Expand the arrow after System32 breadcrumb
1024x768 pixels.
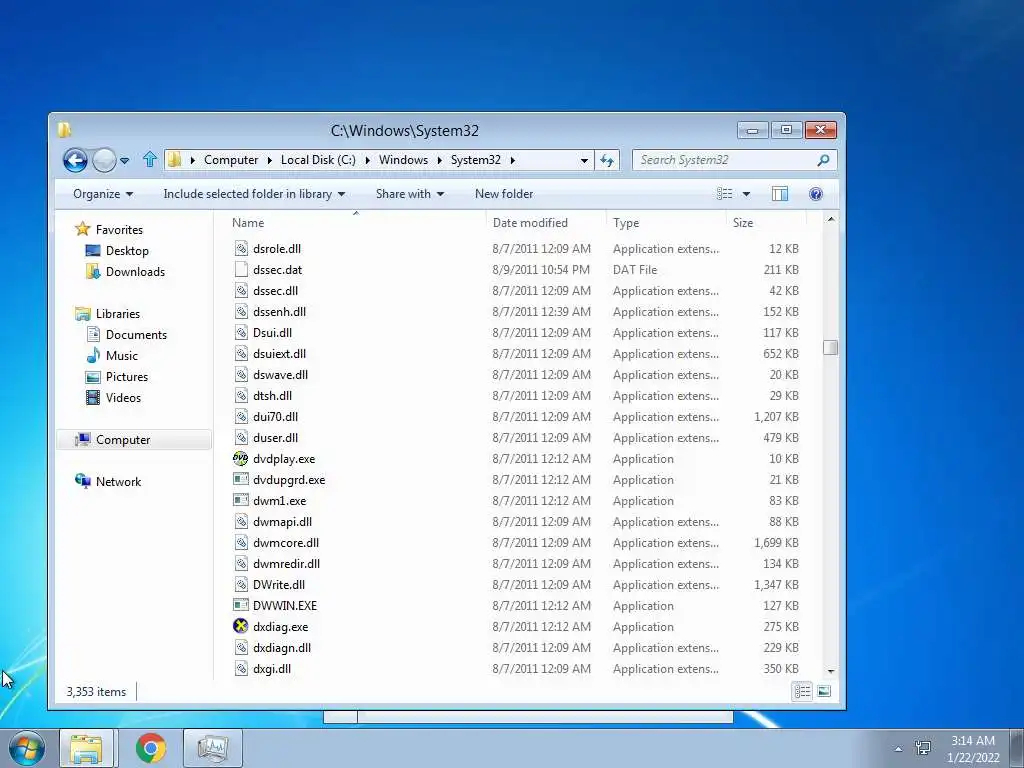[513, 160]
